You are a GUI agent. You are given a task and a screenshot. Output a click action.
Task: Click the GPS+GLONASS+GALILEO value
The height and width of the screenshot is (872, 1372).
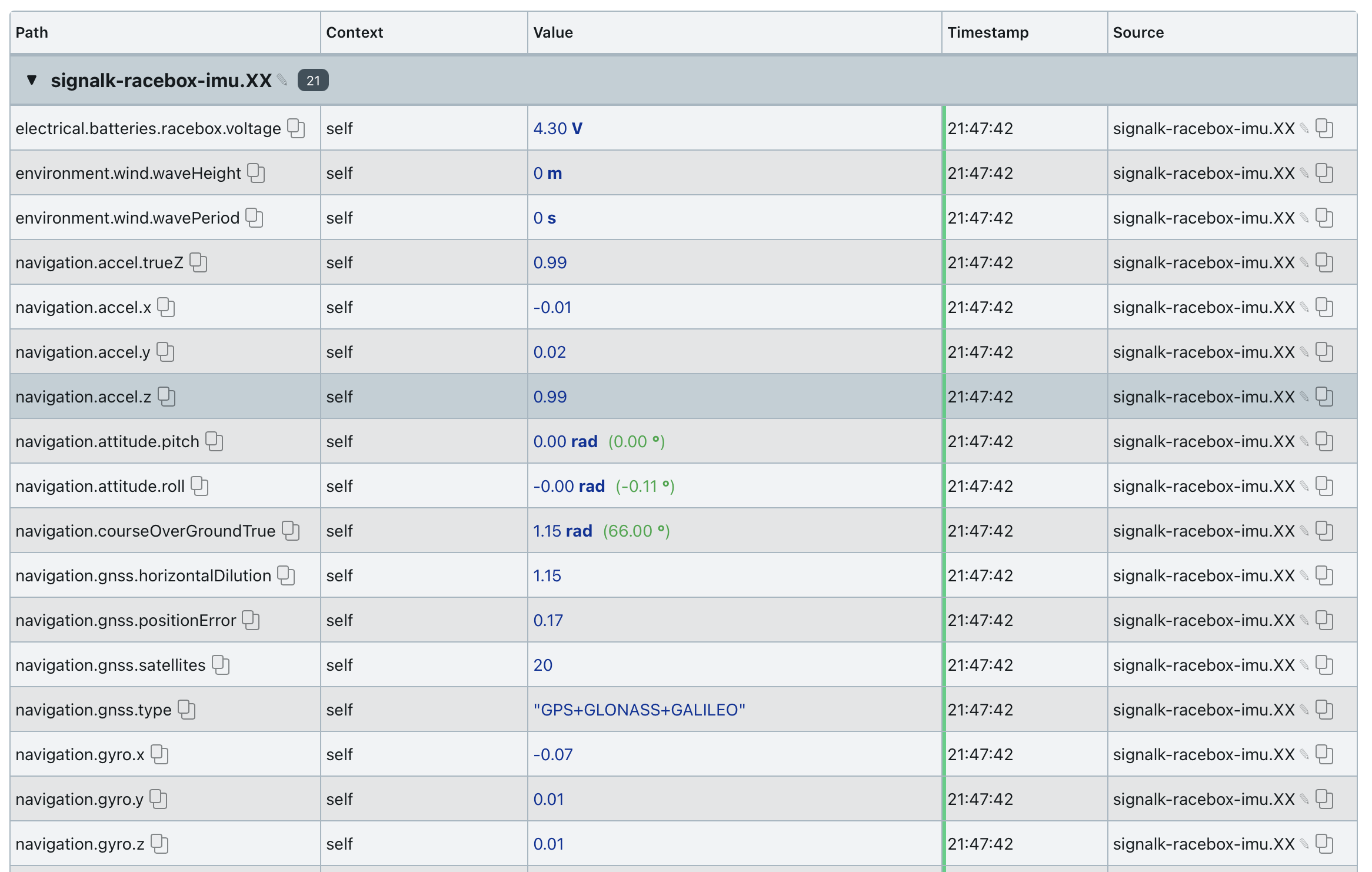[x=639, y=710]
